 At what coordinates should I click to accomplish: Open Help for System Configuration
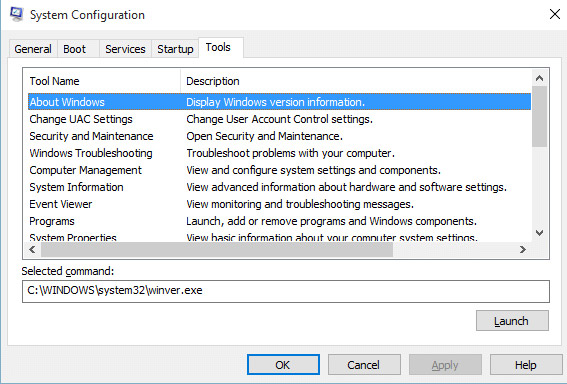click(x=526, y=365)
